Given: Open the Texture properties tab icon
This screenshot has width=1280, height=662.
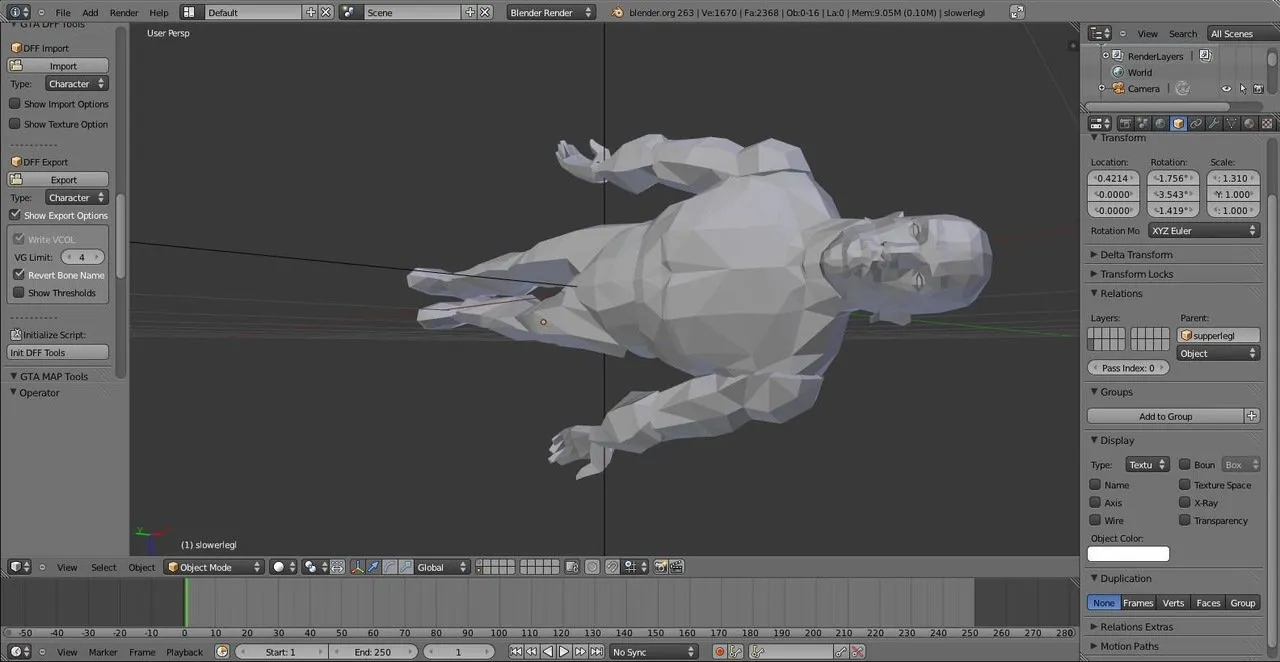Looking at the screenshot, I should 1267,124.
